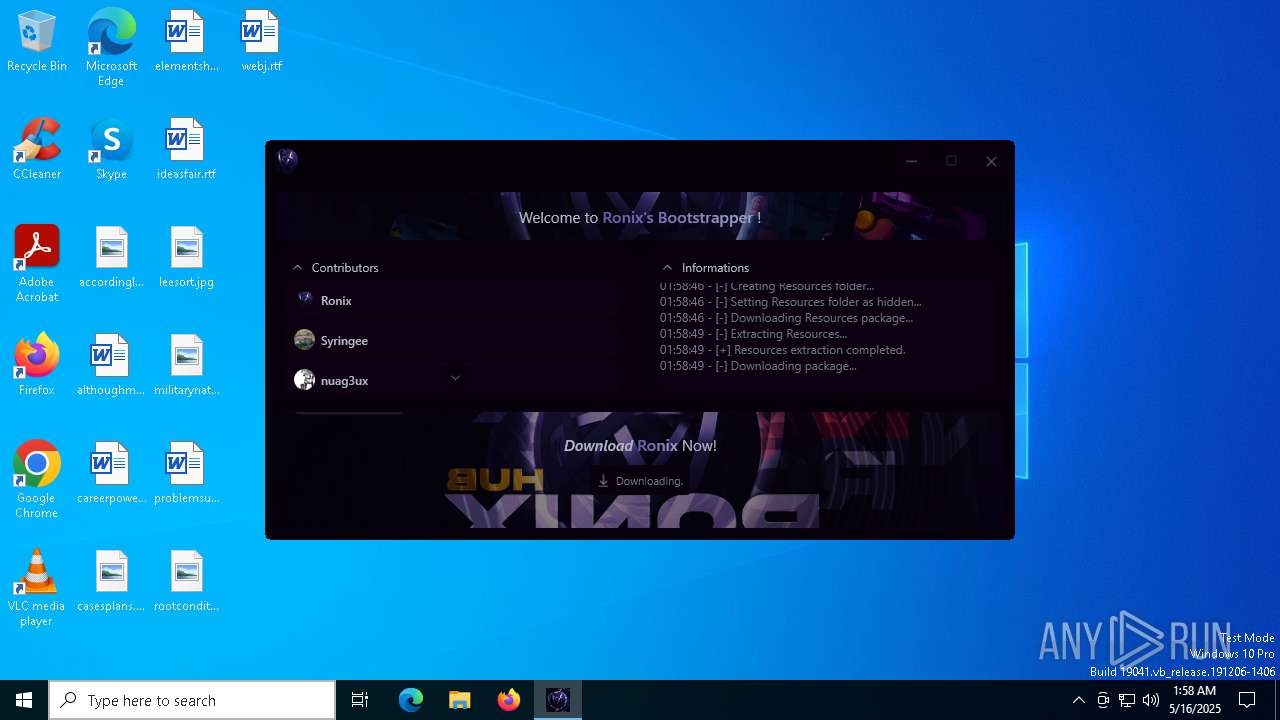Click the Ronix logo in title bar
The image size is (1280, 720).
point(287,159)
